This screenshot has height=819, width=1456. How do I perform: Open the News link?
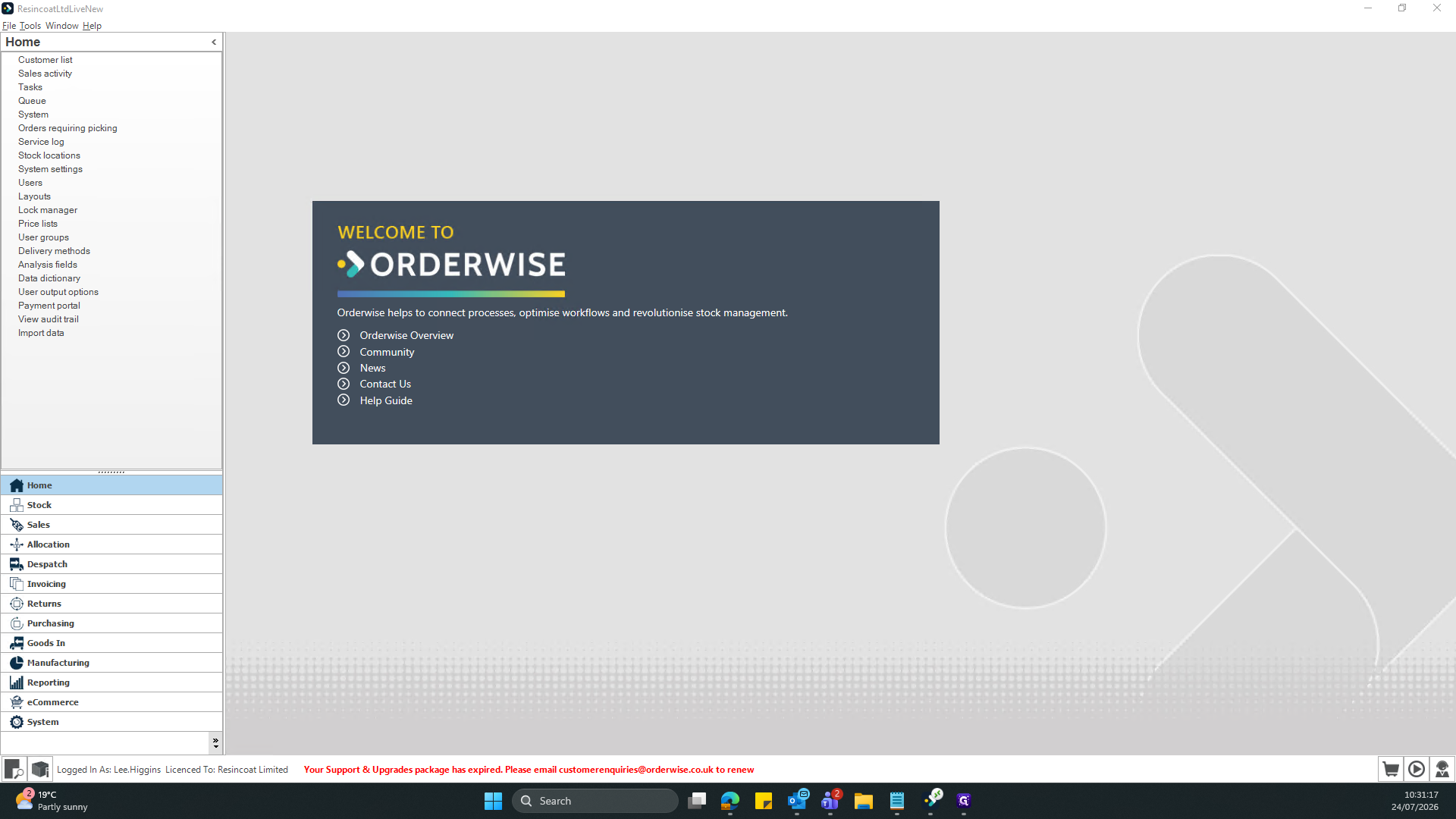[372, 368]
